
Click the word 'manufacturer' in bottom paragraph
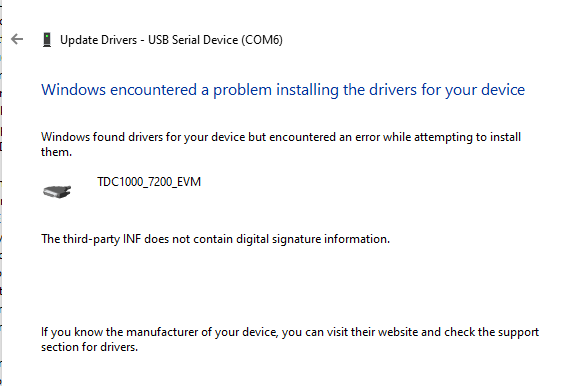tap(162, 332)
